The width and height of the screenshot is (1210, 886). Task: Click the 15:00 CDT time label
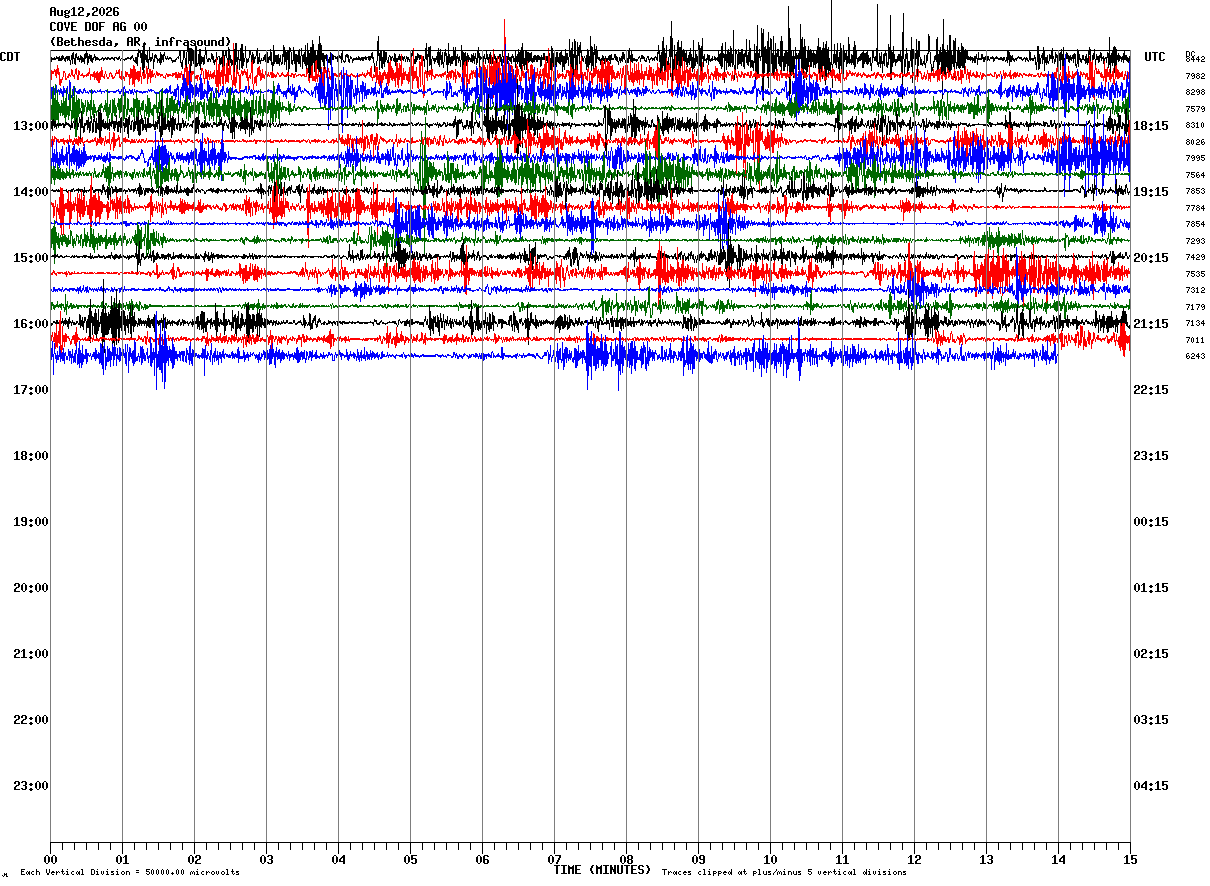pyautogui.click(x=31, y=258)
